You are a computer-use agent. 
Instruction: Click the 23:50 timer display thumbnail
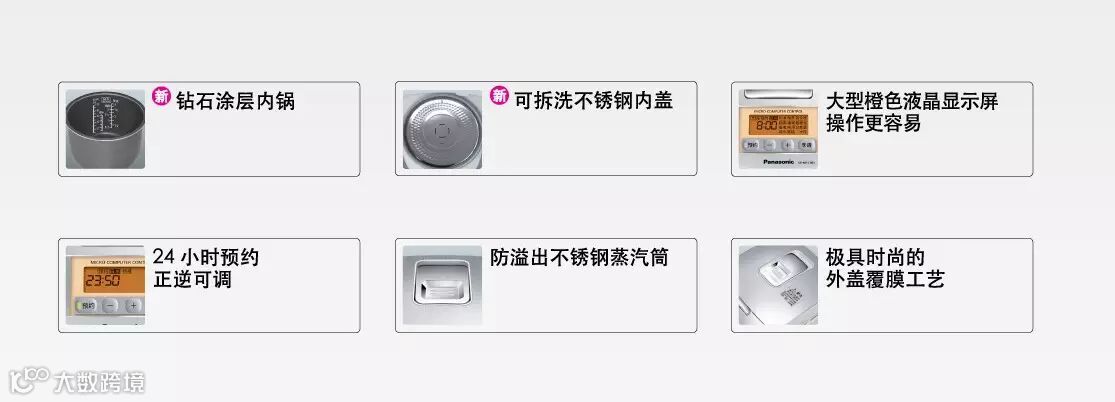(x=105, y=285)
